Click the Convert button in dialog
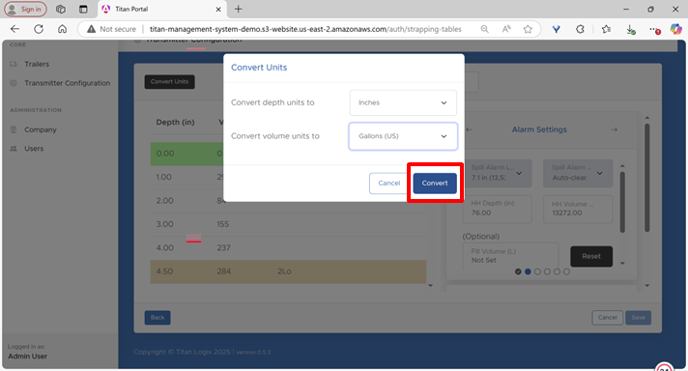This screenshot has width=688, height=371. tap(434, 183)
